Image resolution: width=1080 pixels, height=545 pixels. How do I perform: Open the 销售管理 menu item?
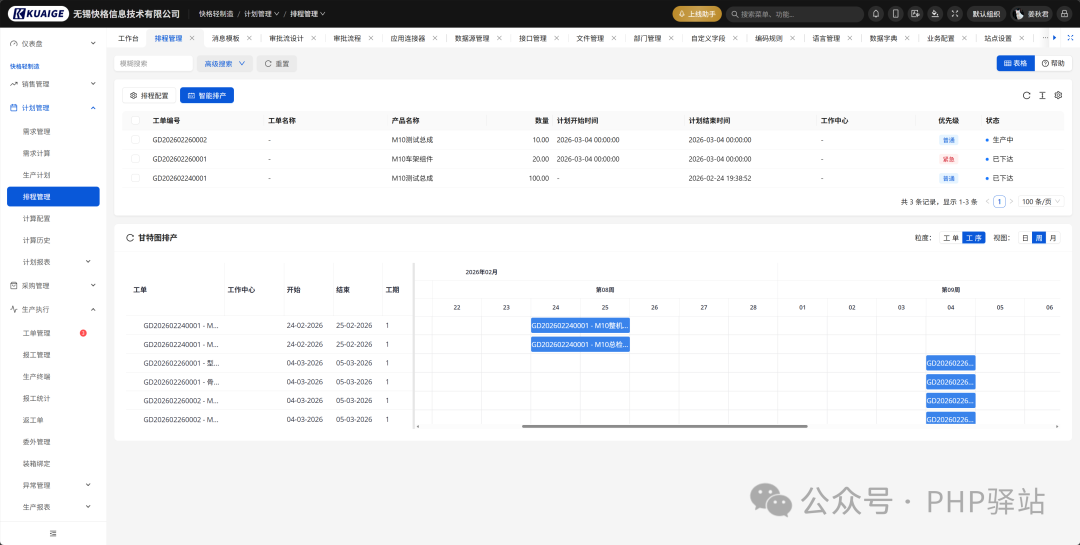point(53,84)
